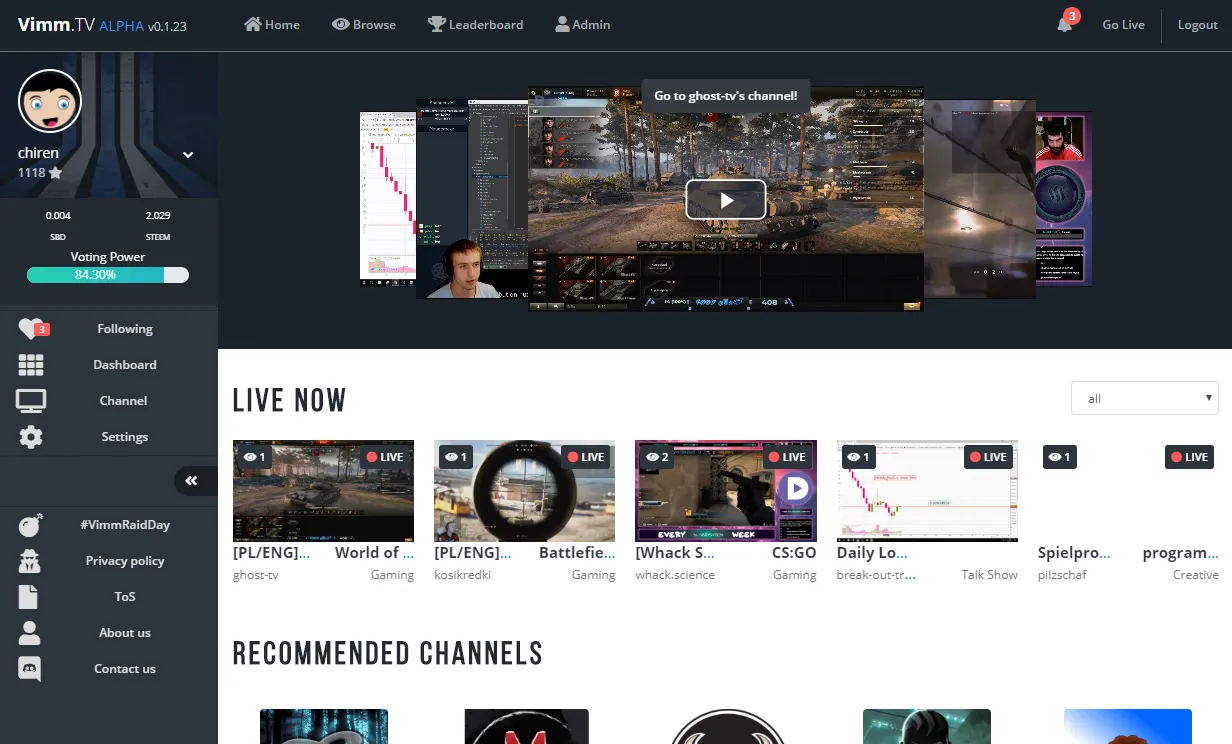This screenshot has height=744, width=1232.
Task: Click the break-out-tr Daily stream thumbnail
Action: click(x=927, y=491)
